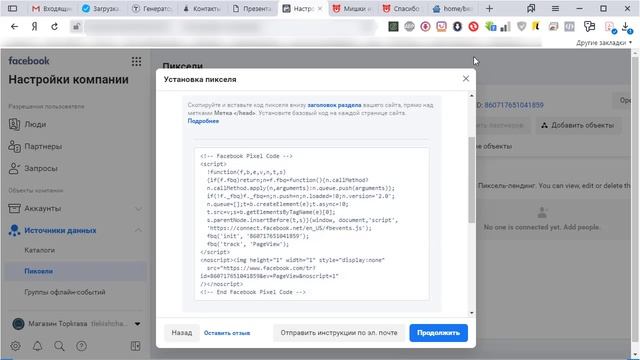Open settings gear icon in sidebar footer
The width and height of the screenshot is (640, 360).
coord(16,346)
